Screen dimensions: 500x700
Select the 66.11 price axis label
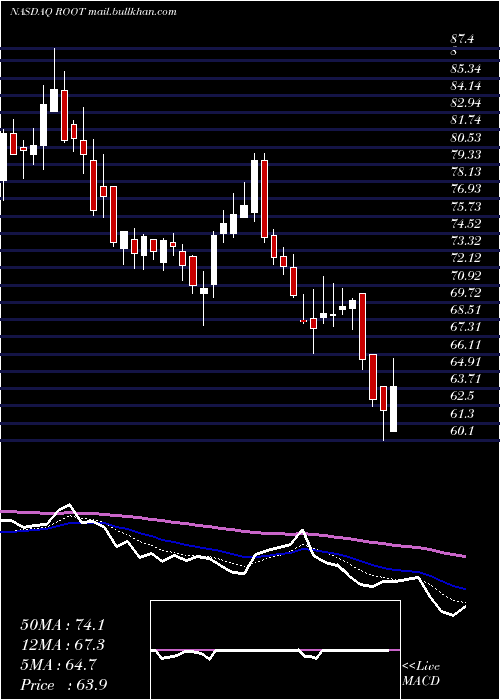tap(466, 345)
